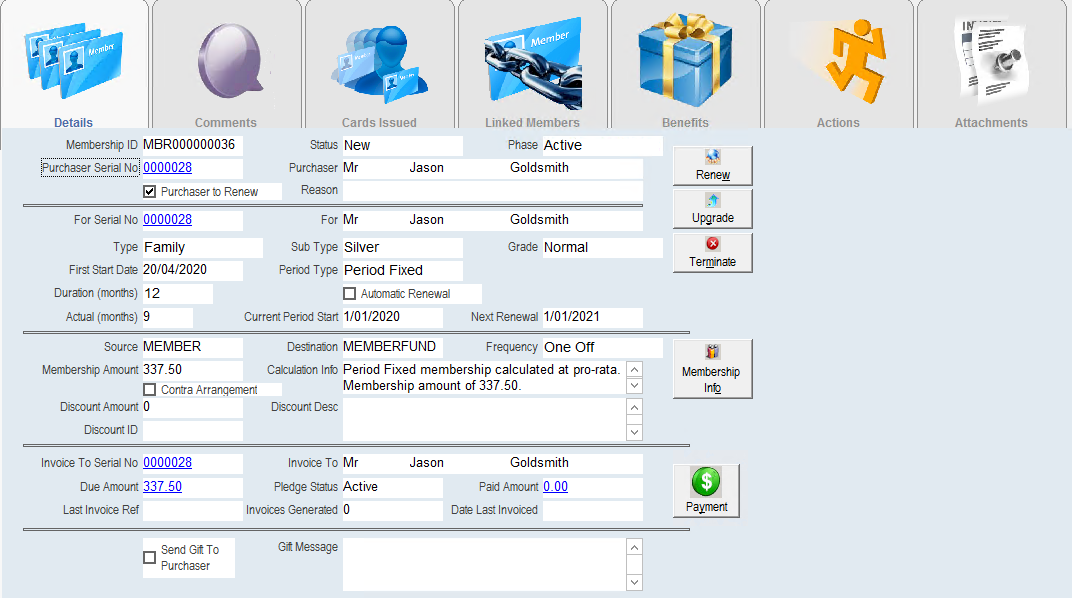1072x598 pixels.
Task: Open the Cards Issued icon tab
Action: tap(379, 65)
